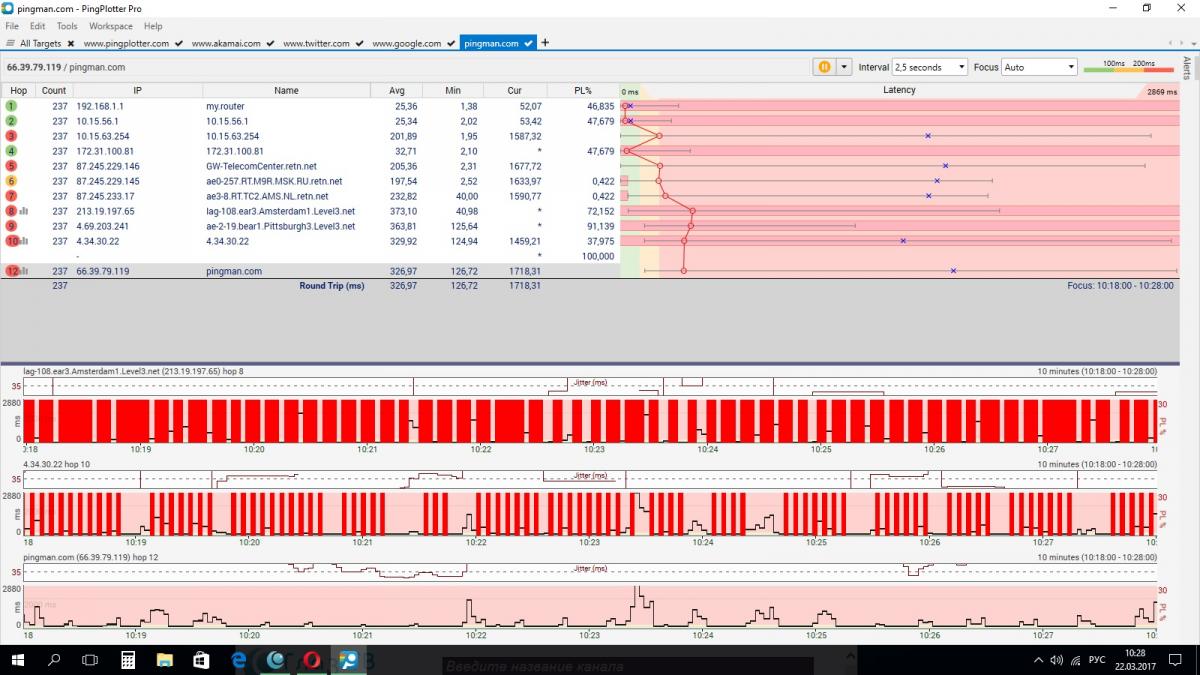The height and width of the screenshot is (675, 1200).
Task: Close the All Targets tab with X
Action: [x=71, y=44]
